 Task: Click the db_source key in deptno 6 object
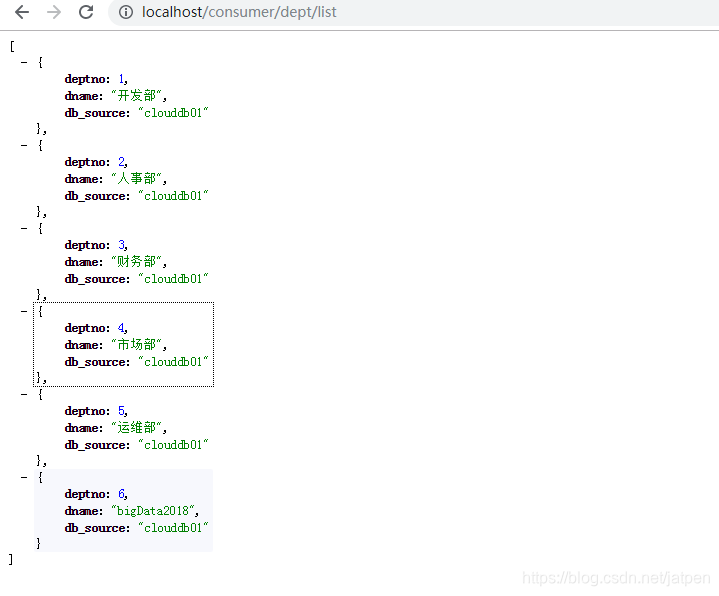coord(94,528)
